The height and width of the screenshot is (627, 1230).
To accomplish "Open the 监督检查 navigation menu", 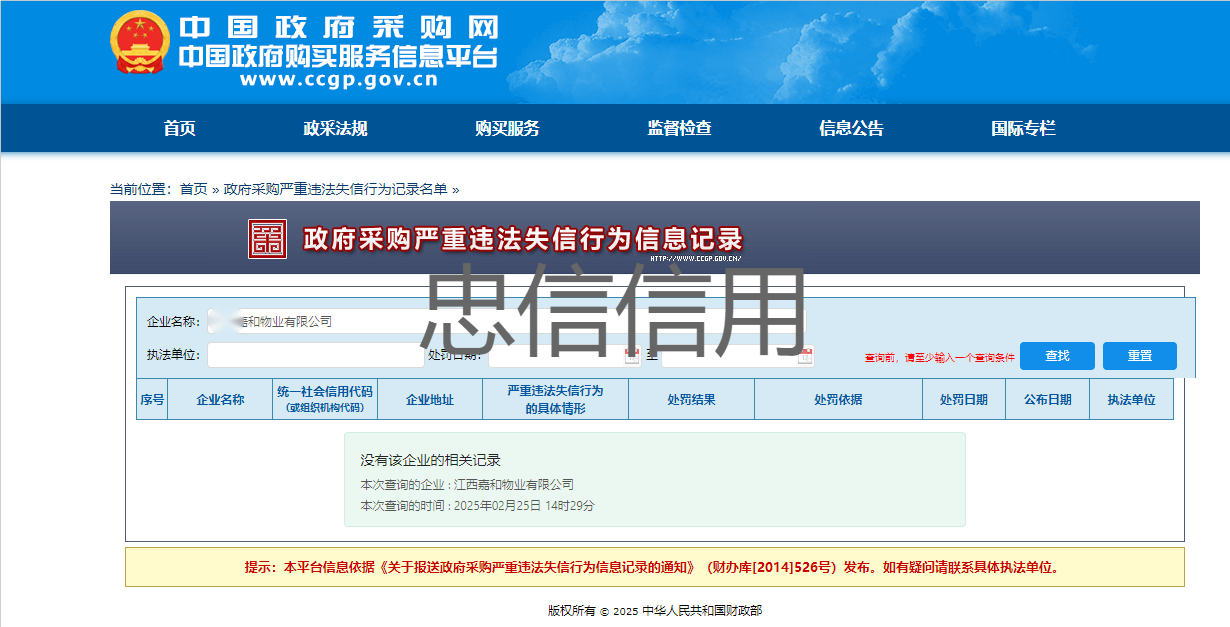I will [679, 128].
